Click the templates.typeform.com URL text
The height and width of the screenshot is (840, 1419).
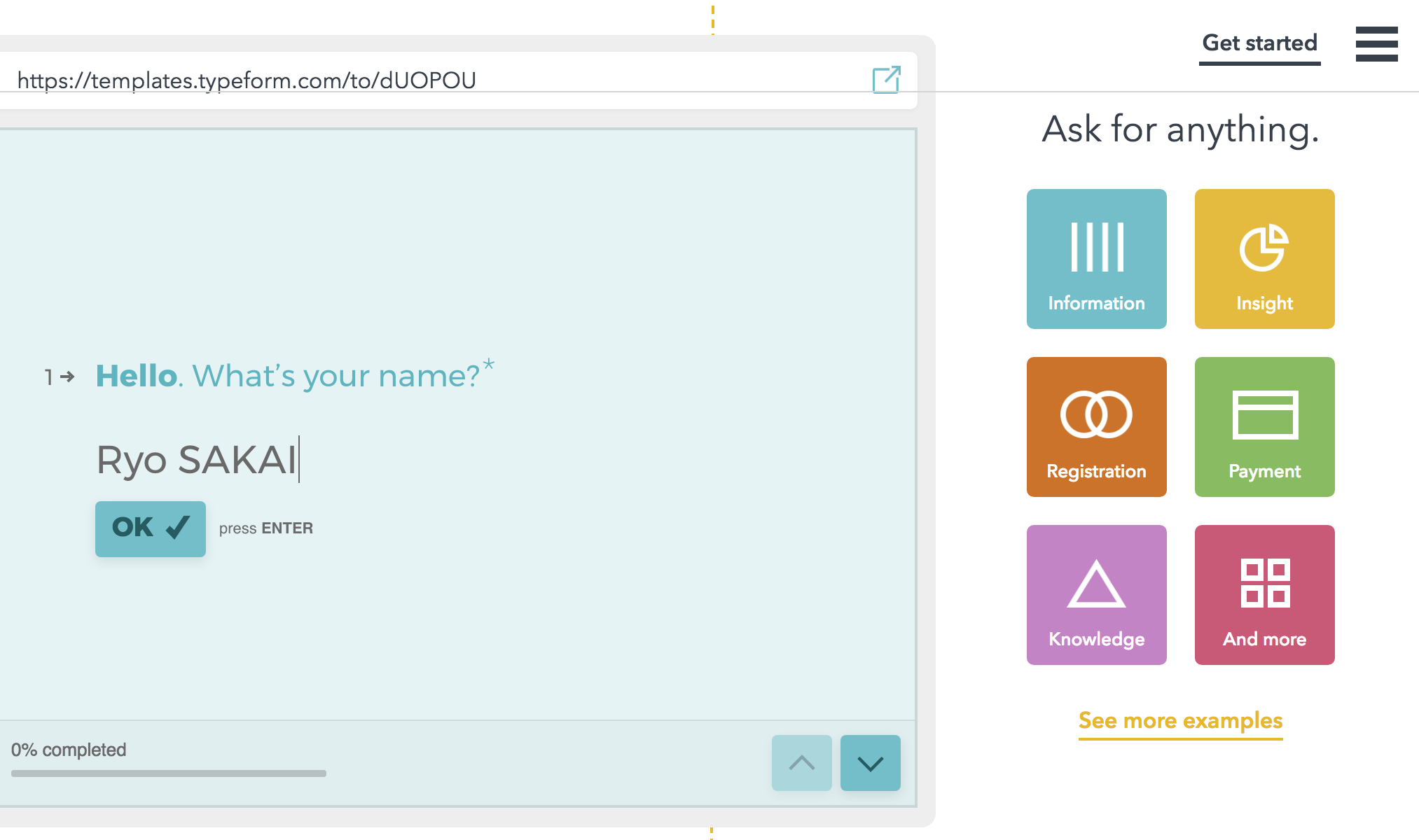[x=247, y=80]
